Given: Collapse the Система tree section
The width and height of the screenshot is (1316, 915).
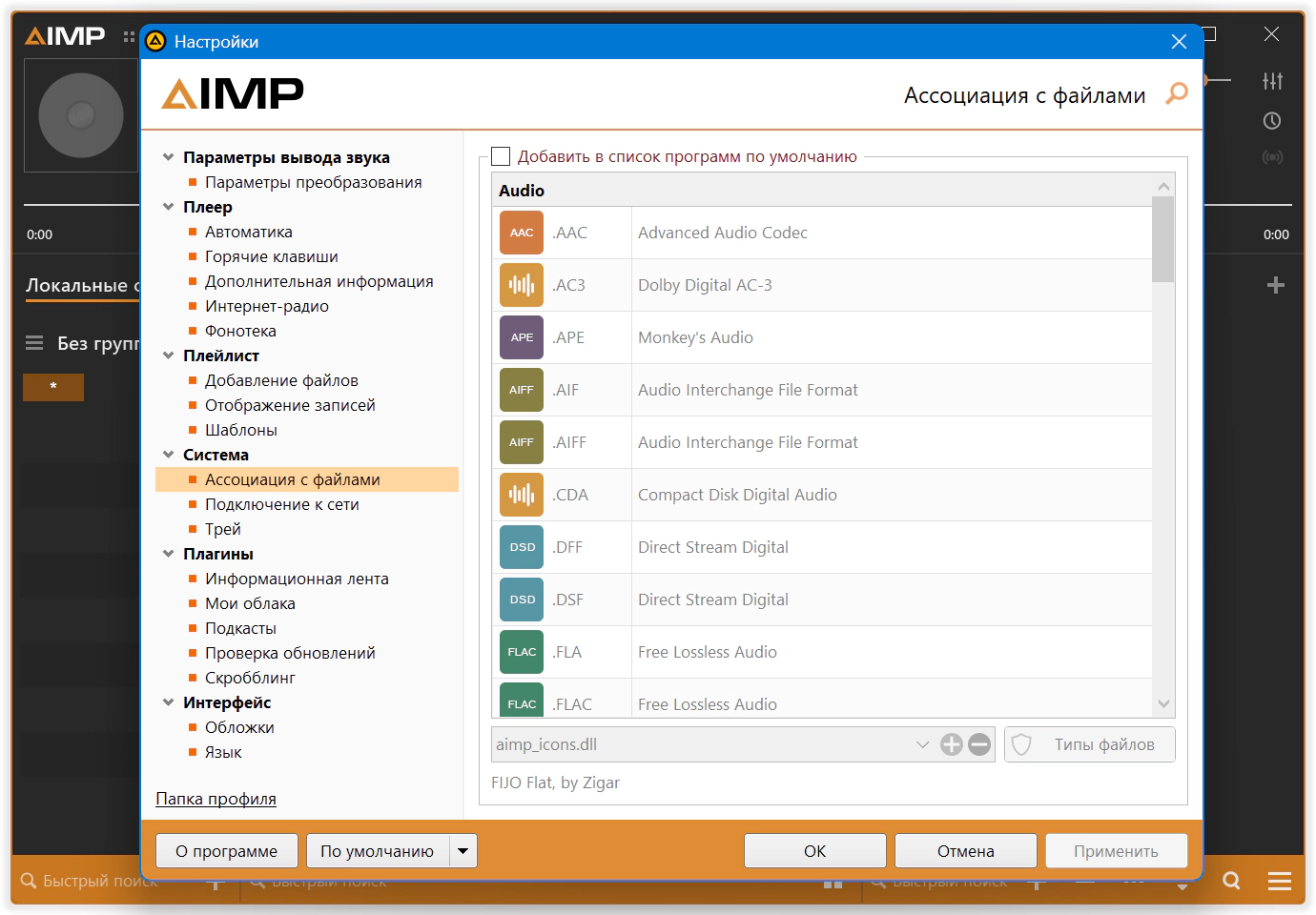Looking at the screenshot, I should (x=169, y=455).
